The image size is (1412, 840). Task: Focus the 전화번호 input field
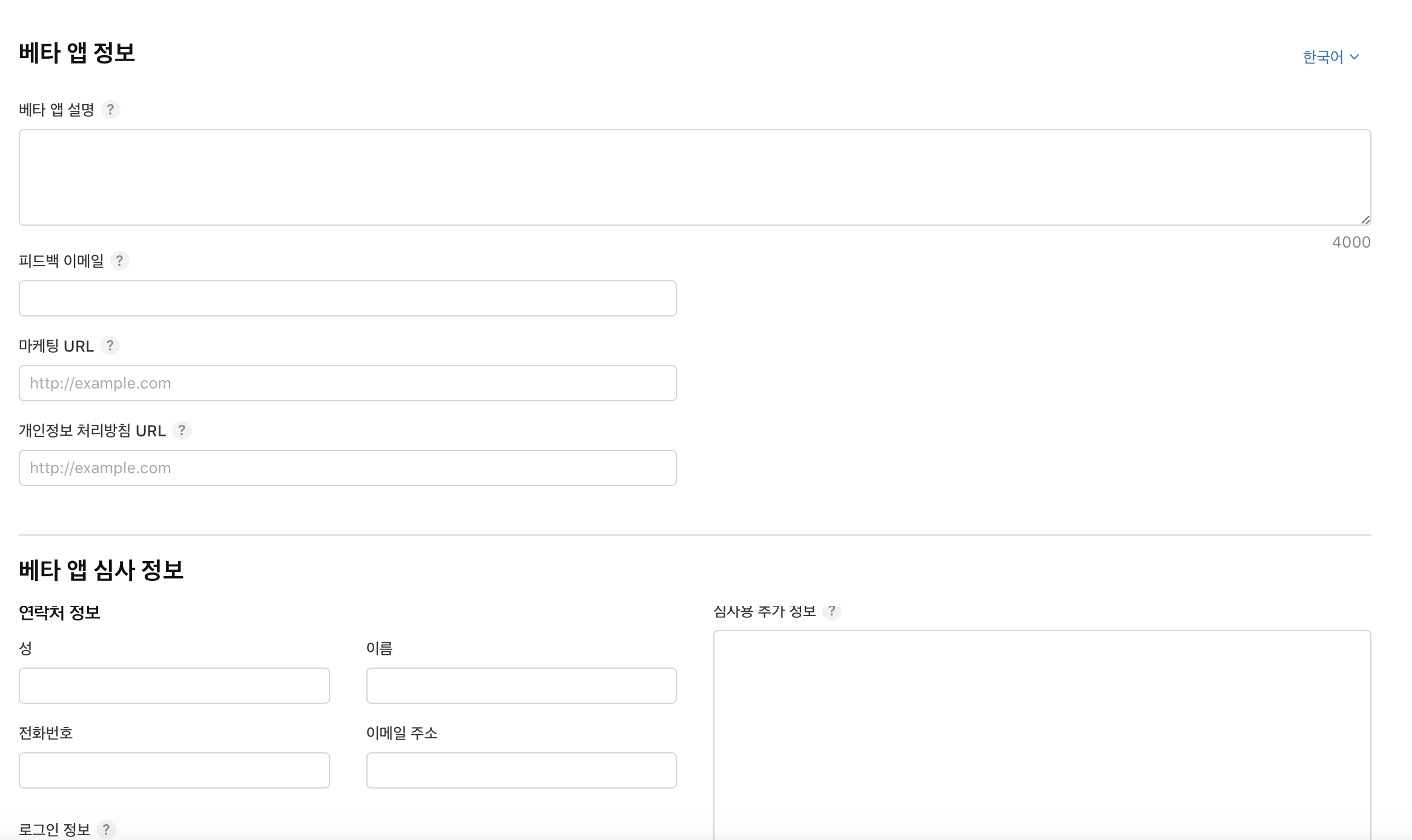tap(174, 770)
